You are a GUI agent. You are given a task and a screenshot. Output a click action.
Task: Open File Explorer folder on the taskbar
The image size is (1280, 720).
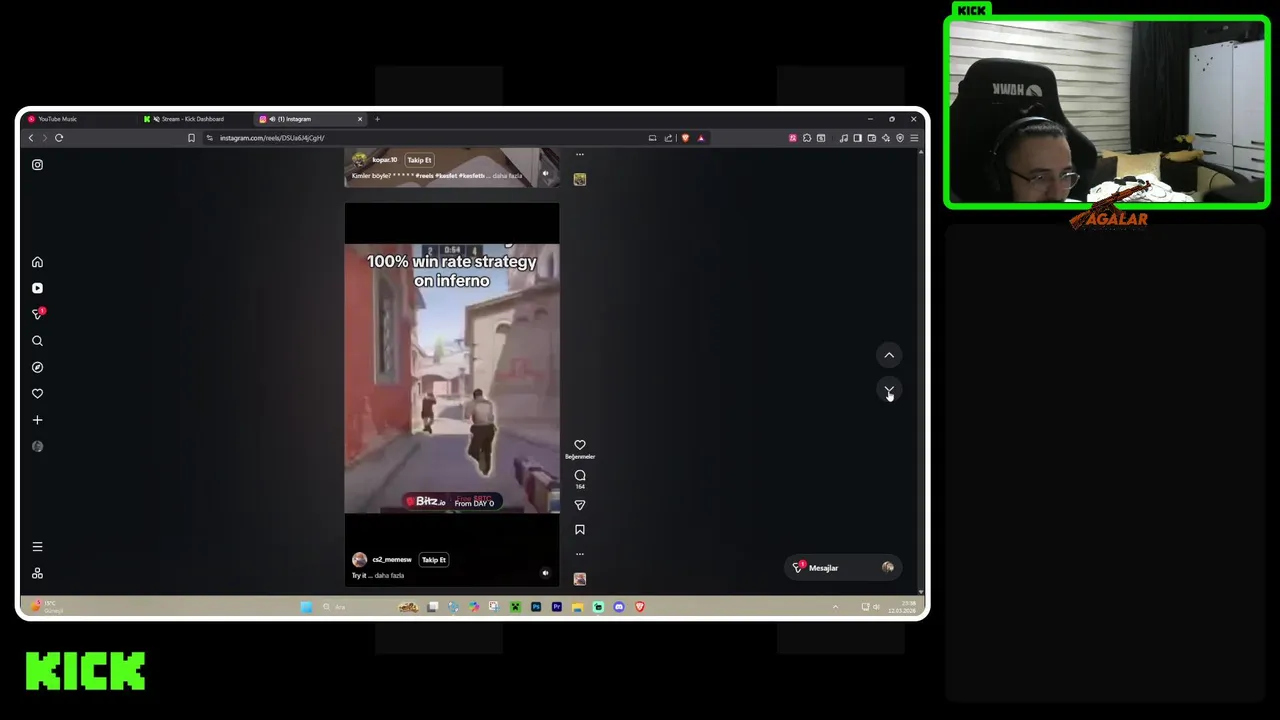577,607
